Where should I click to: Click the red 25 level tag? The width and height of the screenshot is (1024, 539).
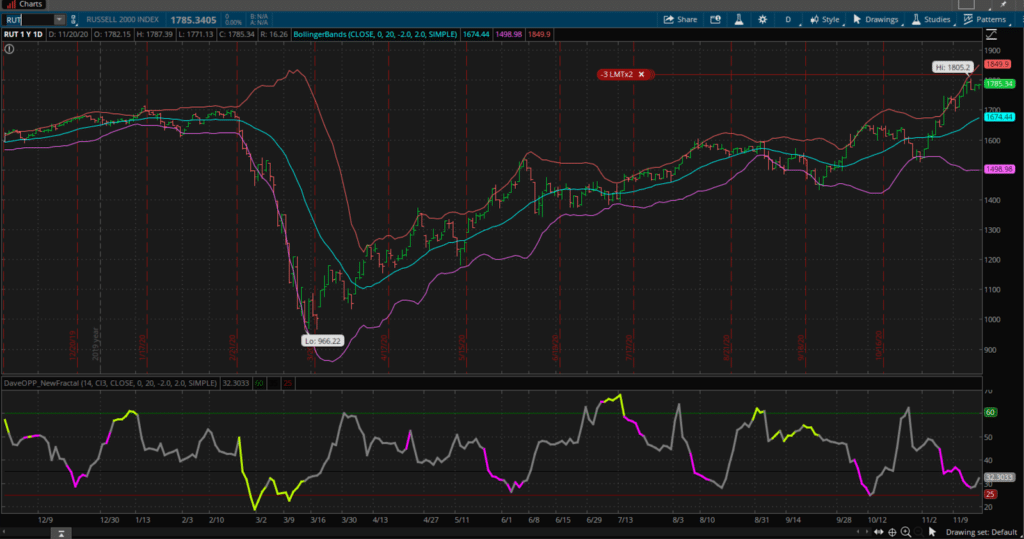click(x=991, y=494)
